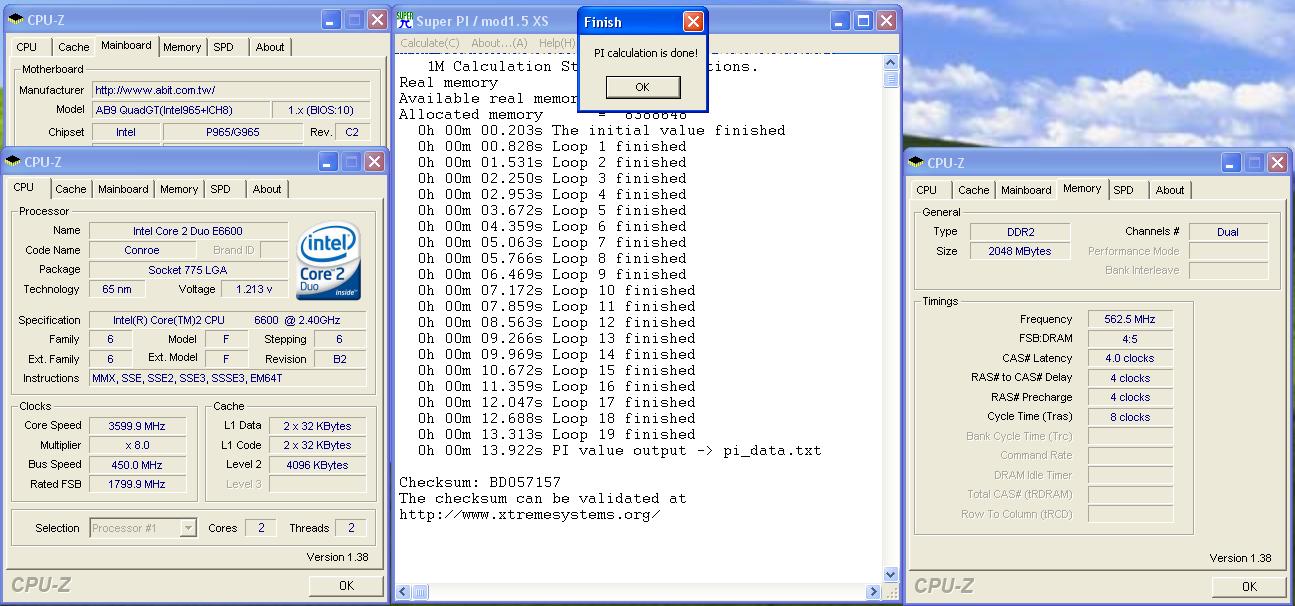Viewport: 1295px width, 606px height.
Task: Click the Threads count field
Action: pos(350,528)
